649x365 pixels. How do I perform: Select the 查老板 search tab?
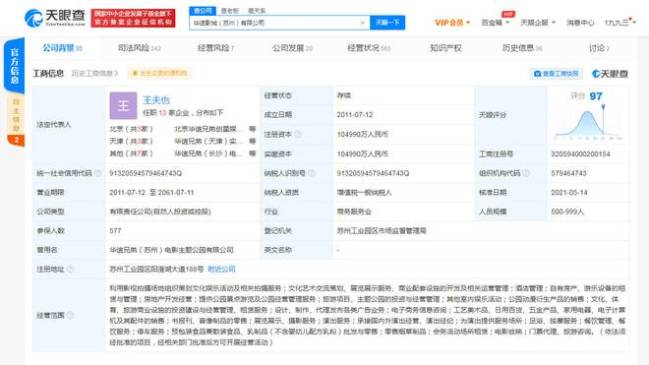click(x=230, y=11)
